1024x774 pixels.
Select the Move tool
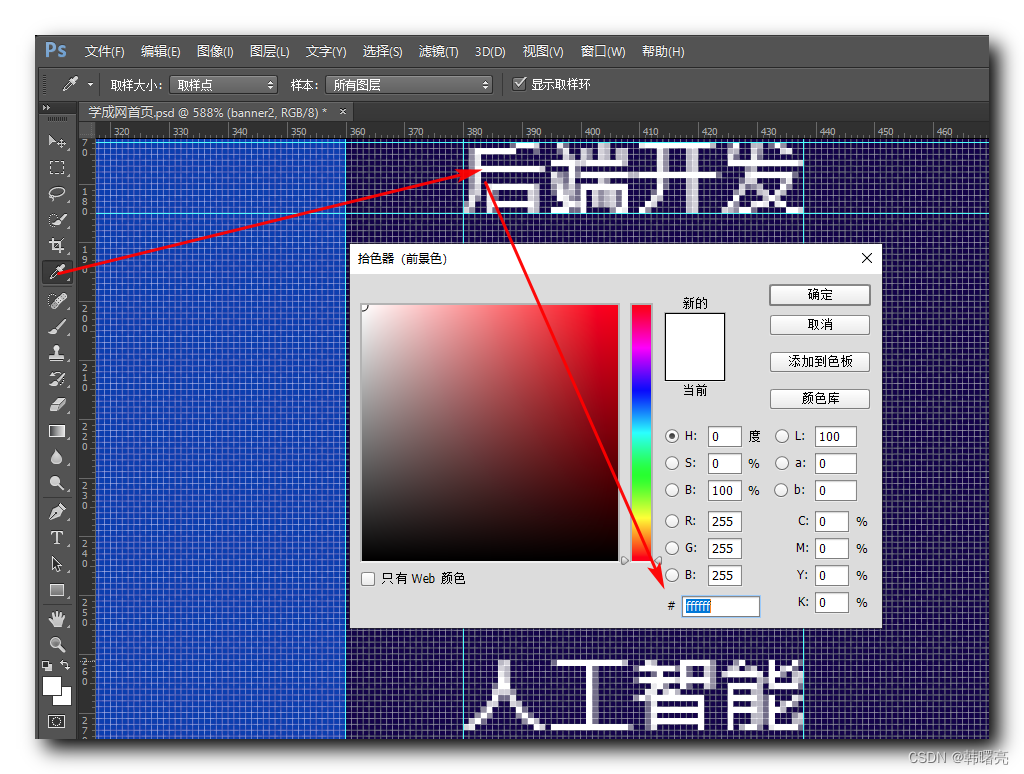click(x=57, y=142)
